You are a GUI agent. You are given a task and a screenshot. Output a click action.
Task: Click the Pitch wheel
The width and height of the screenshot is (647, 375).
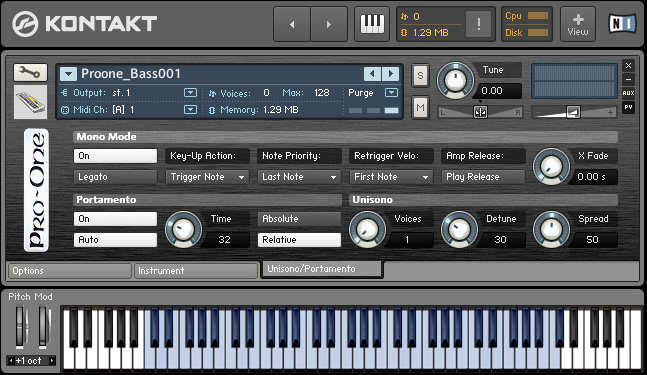tap(20, 326)
